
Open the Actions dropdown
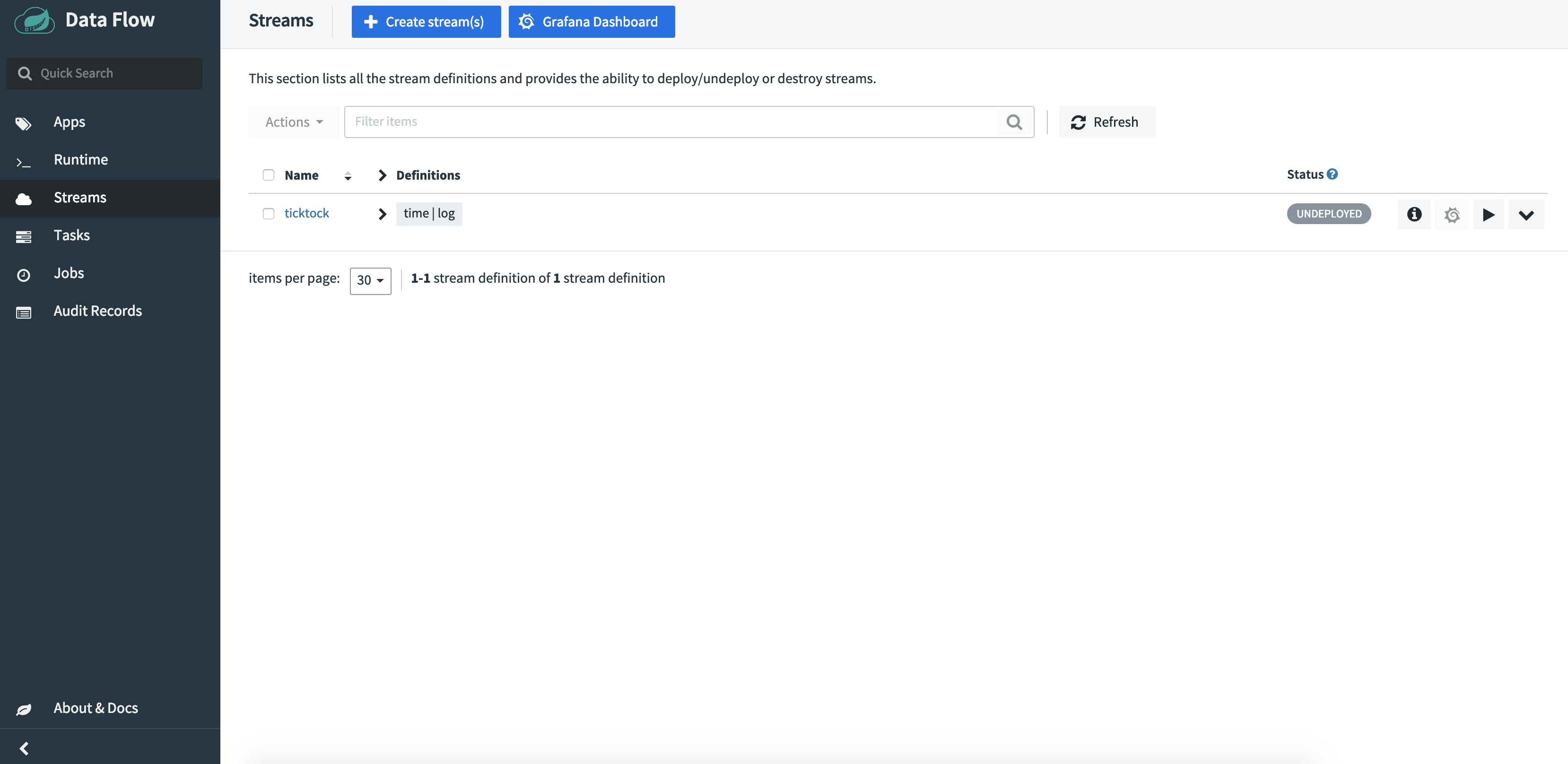[x=293, y=122]
